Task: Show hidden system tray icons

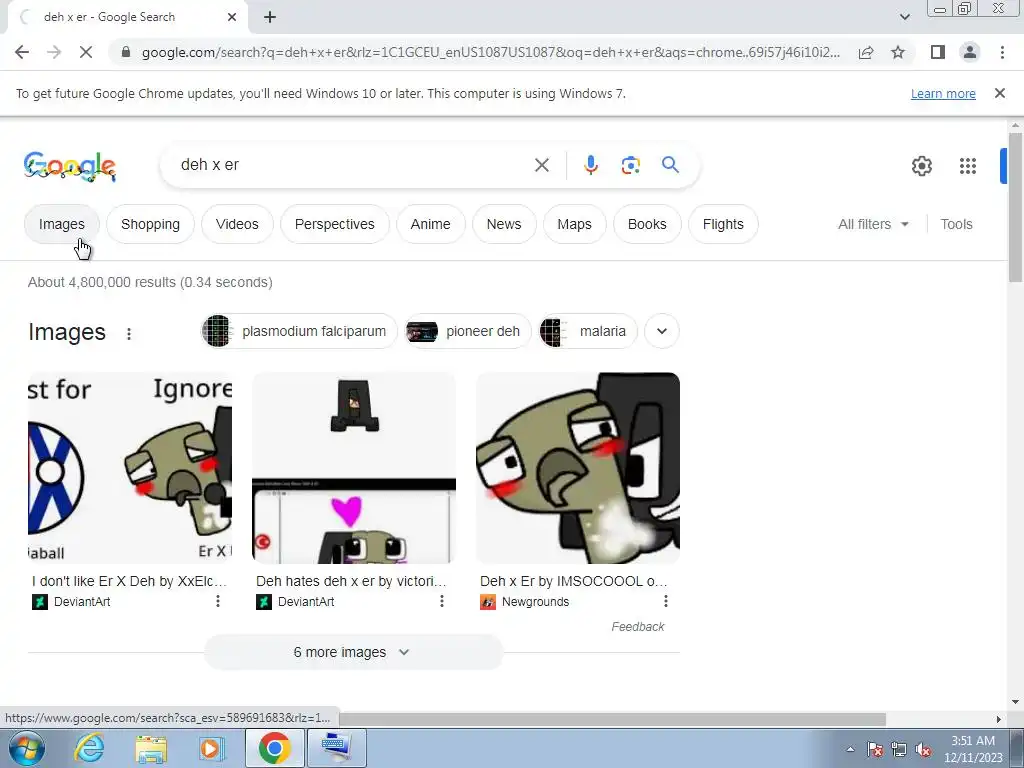Action: tap(850, 750)
